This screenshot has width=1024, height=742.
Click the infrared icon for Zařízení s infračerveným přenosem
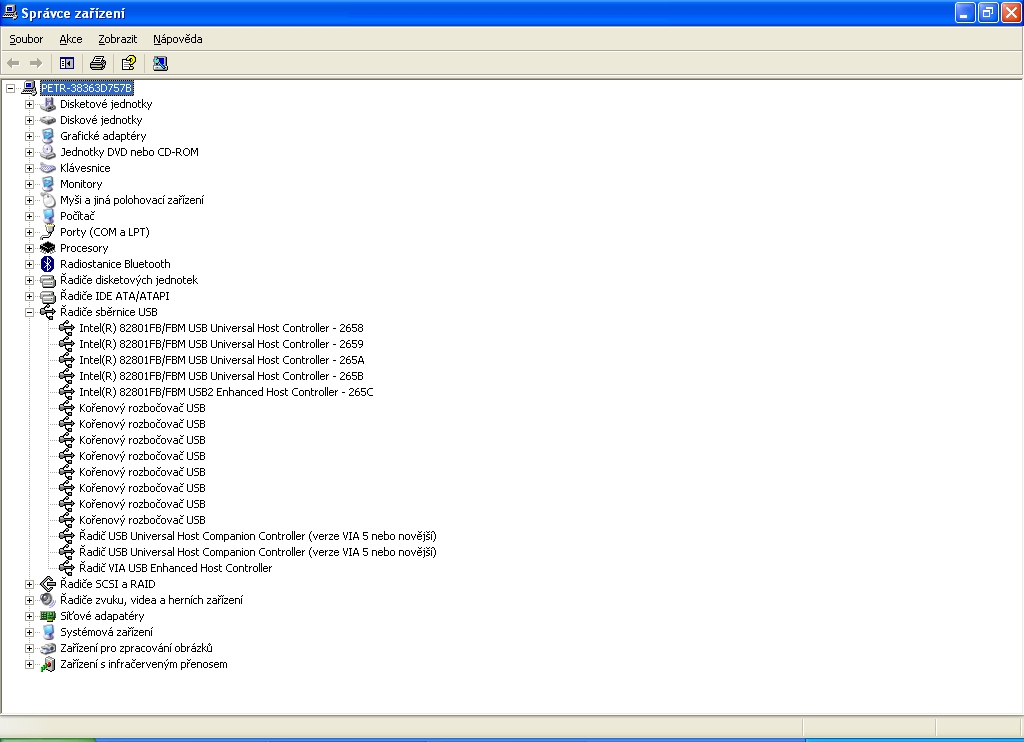[x=48, y=664]
